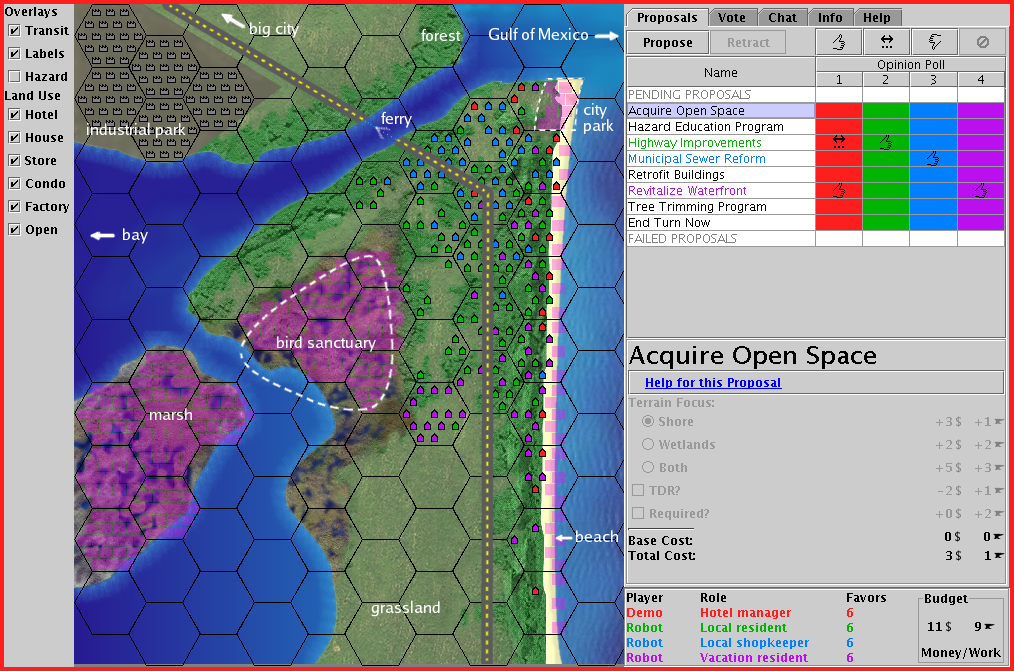Click the thumbs-down oppose opinion button
This screenshot has width=1014, height=671.
click(934, 42)
